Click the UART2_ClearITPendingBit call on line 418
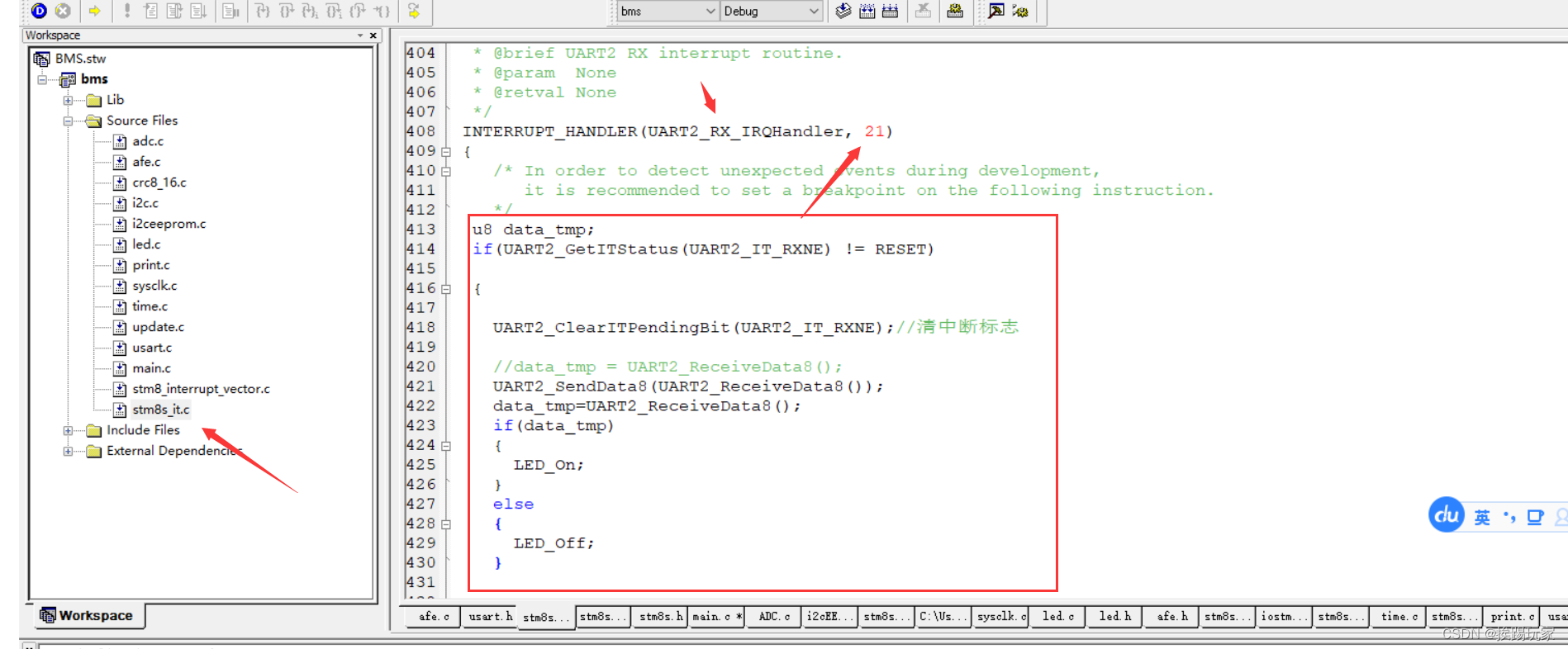The image size is (1568, 649). (693, 328)
